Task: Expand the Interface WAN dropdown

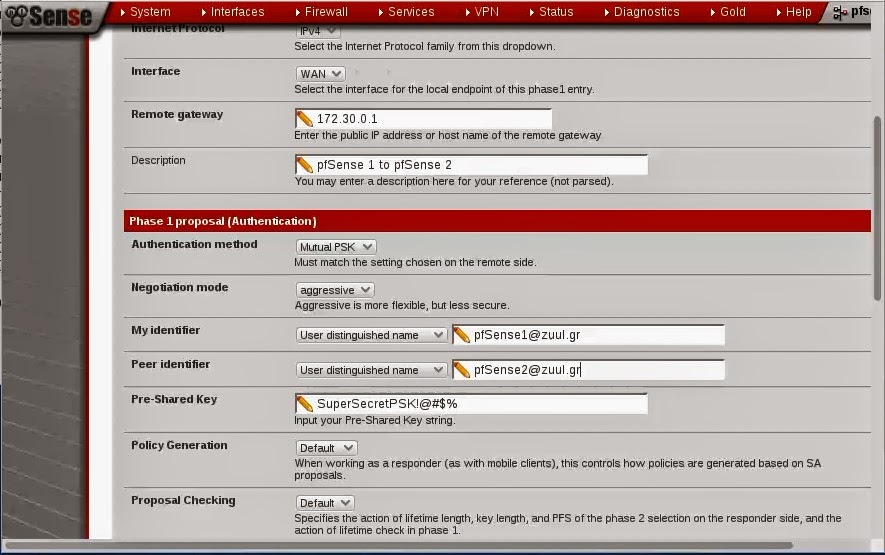Action: point(320,74)
